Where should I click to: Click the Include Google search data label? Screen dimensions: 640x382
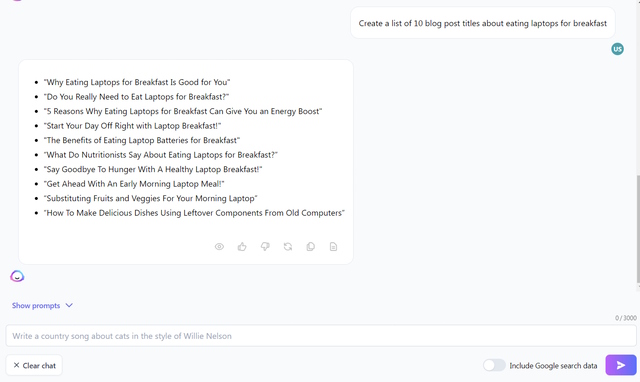[x=553, y=366]
